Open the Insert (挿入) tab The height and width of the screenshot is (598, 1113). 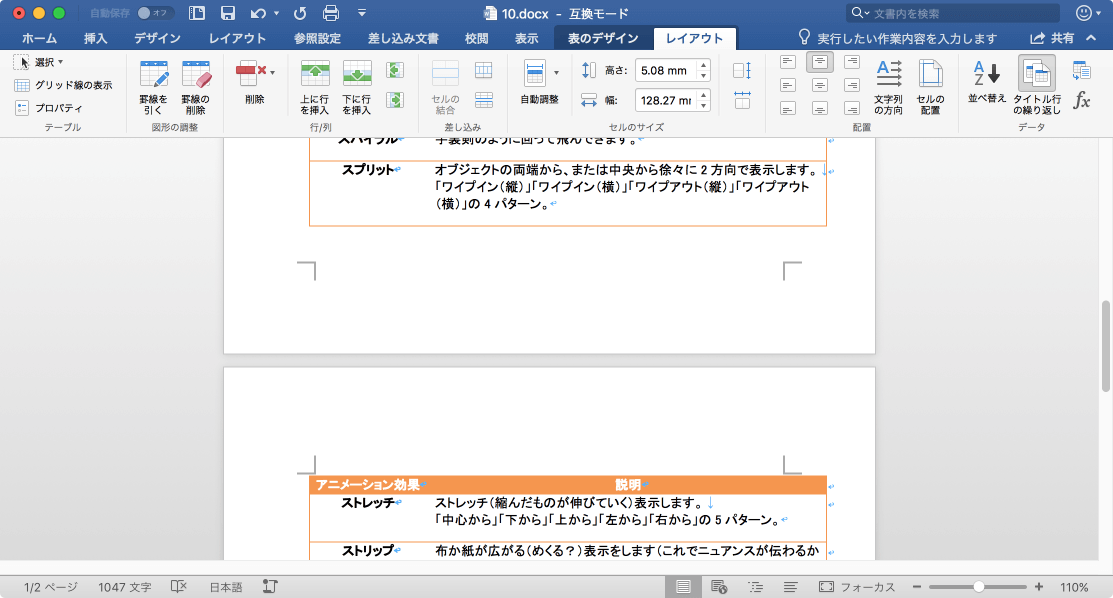click(96, 38)
